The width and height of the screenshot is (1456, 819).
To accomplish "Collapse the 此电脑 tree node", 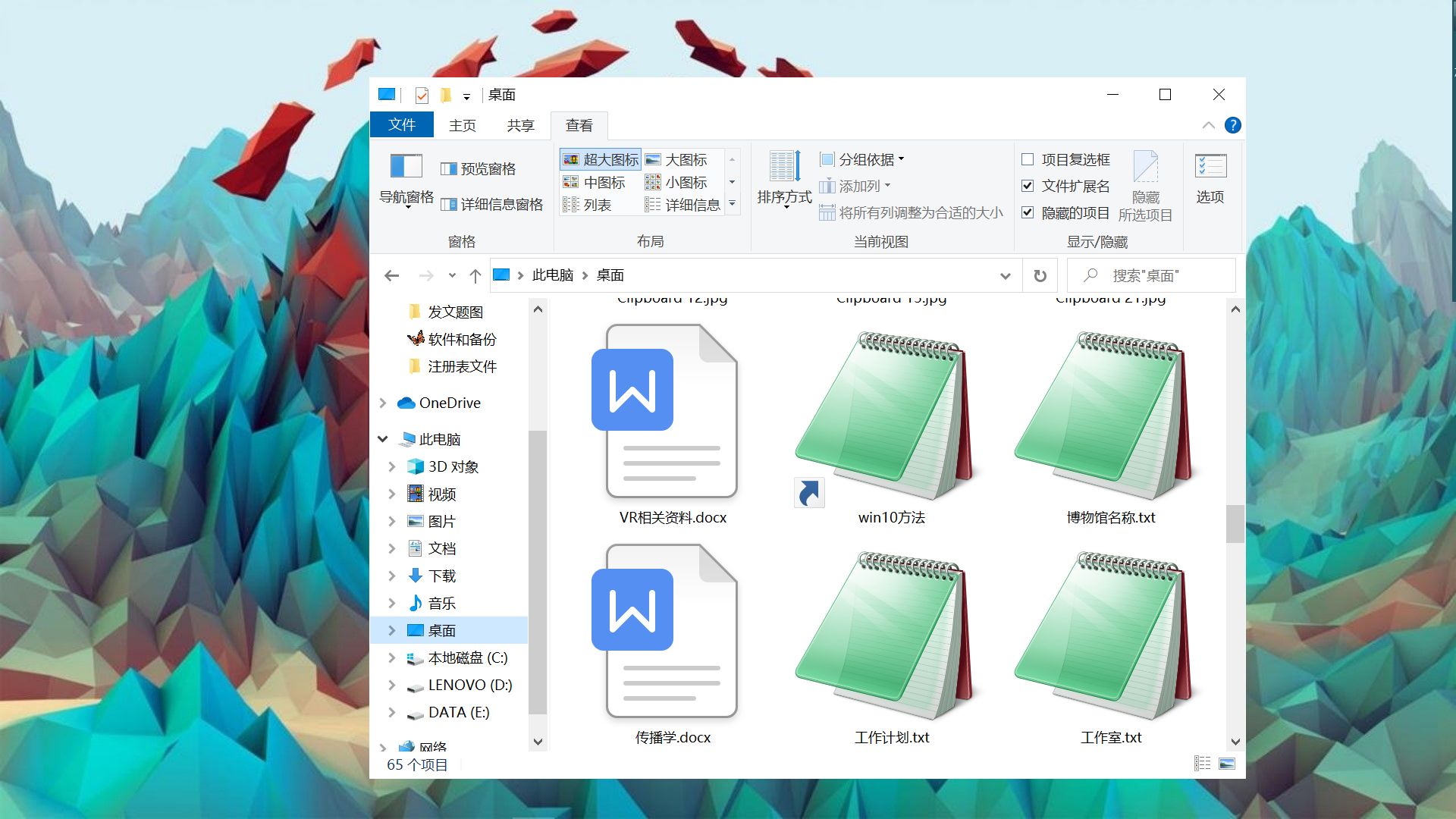I will point(382,438).
